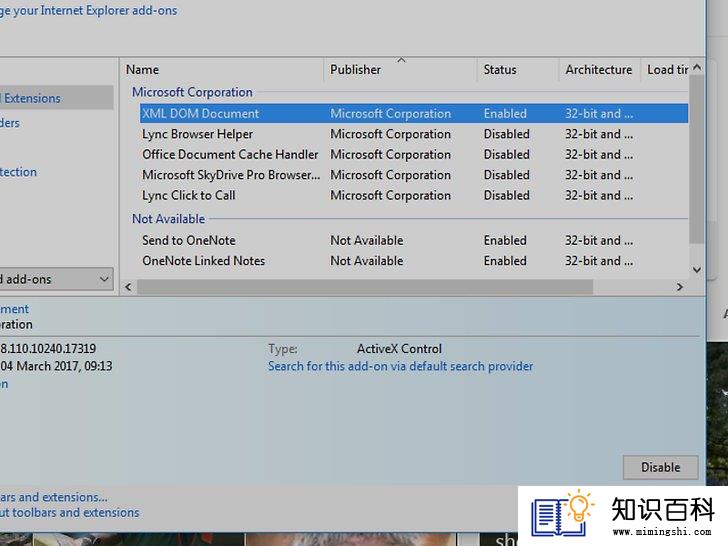Click horizontal scrollbar left arrow
The height and width of the screenshot is (546, 728).
(x=128, y=287)
